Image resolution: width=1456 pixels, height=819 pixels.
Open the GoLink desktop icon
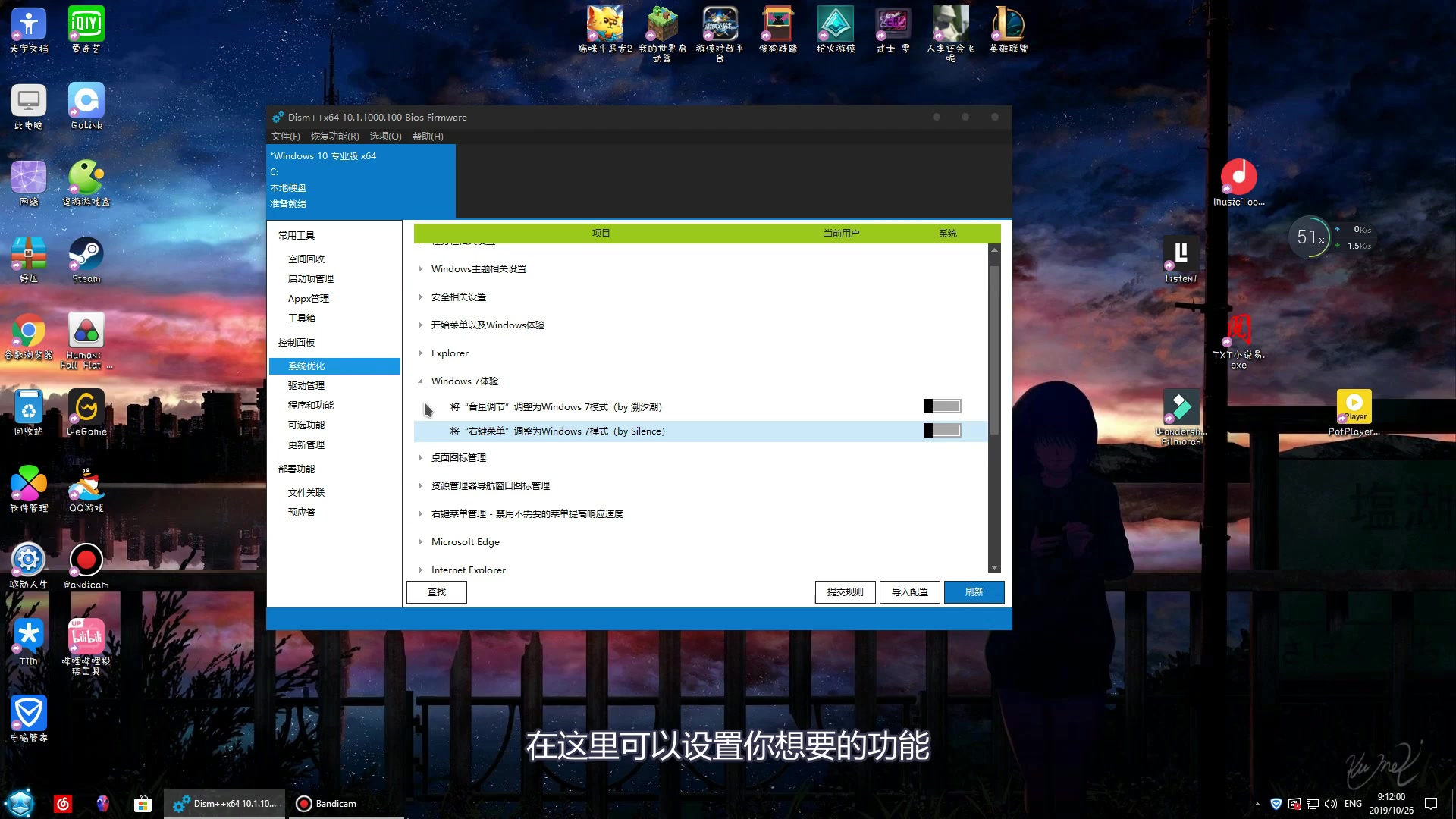(x=86, y=106)
